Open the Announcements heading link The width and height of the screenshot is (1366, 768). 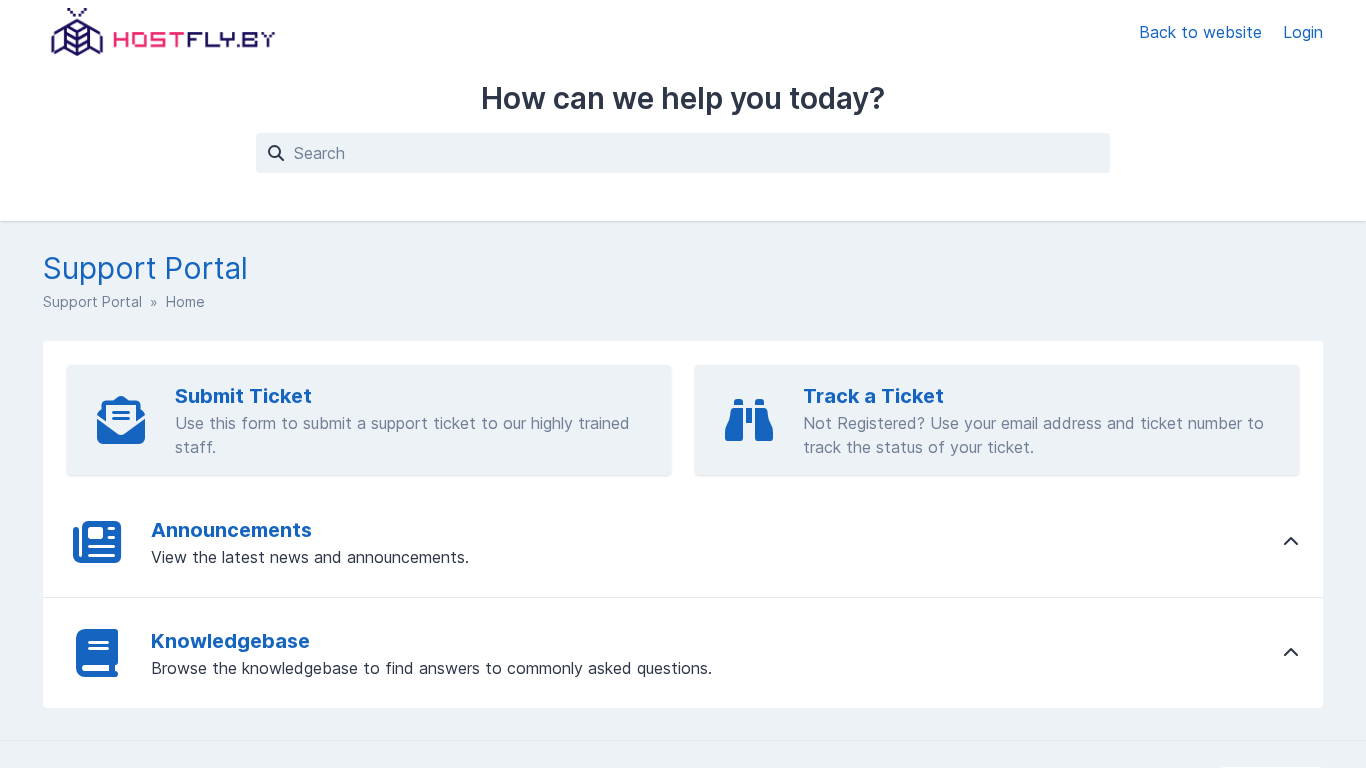coord(231,530)
